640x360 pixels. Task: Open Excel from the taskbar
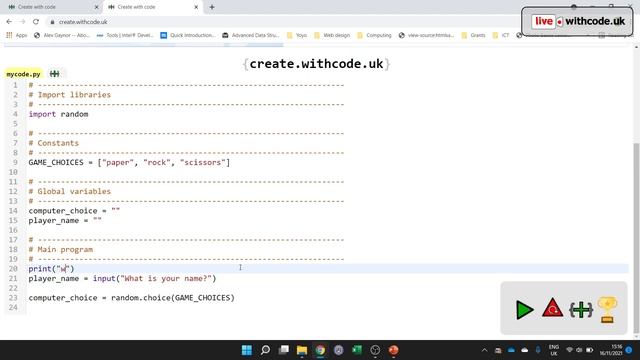357,350
